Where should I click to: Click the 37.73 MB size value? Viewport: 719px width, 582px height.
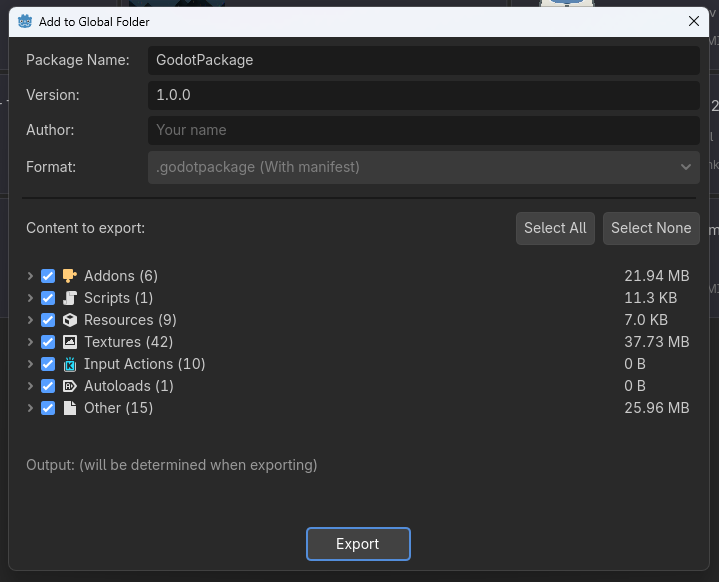[x=657, y=342]
